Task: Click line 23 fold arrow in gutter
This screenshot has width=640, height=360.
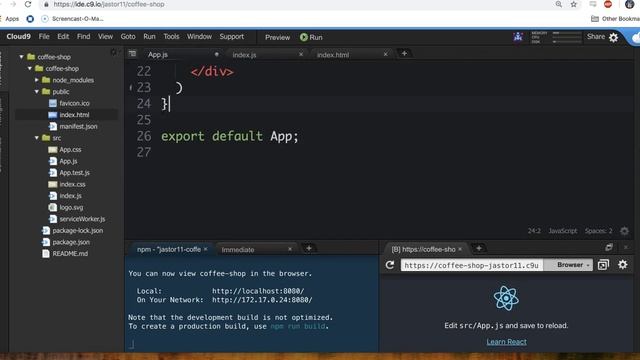Action: 131,87
